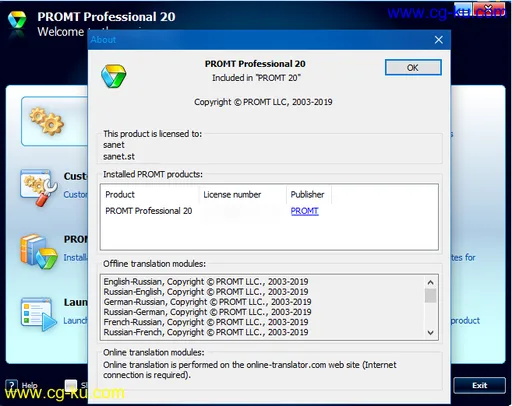Open the PROMT publisher link
Viewport: 512px width, 406px height.
pos(304,211)
